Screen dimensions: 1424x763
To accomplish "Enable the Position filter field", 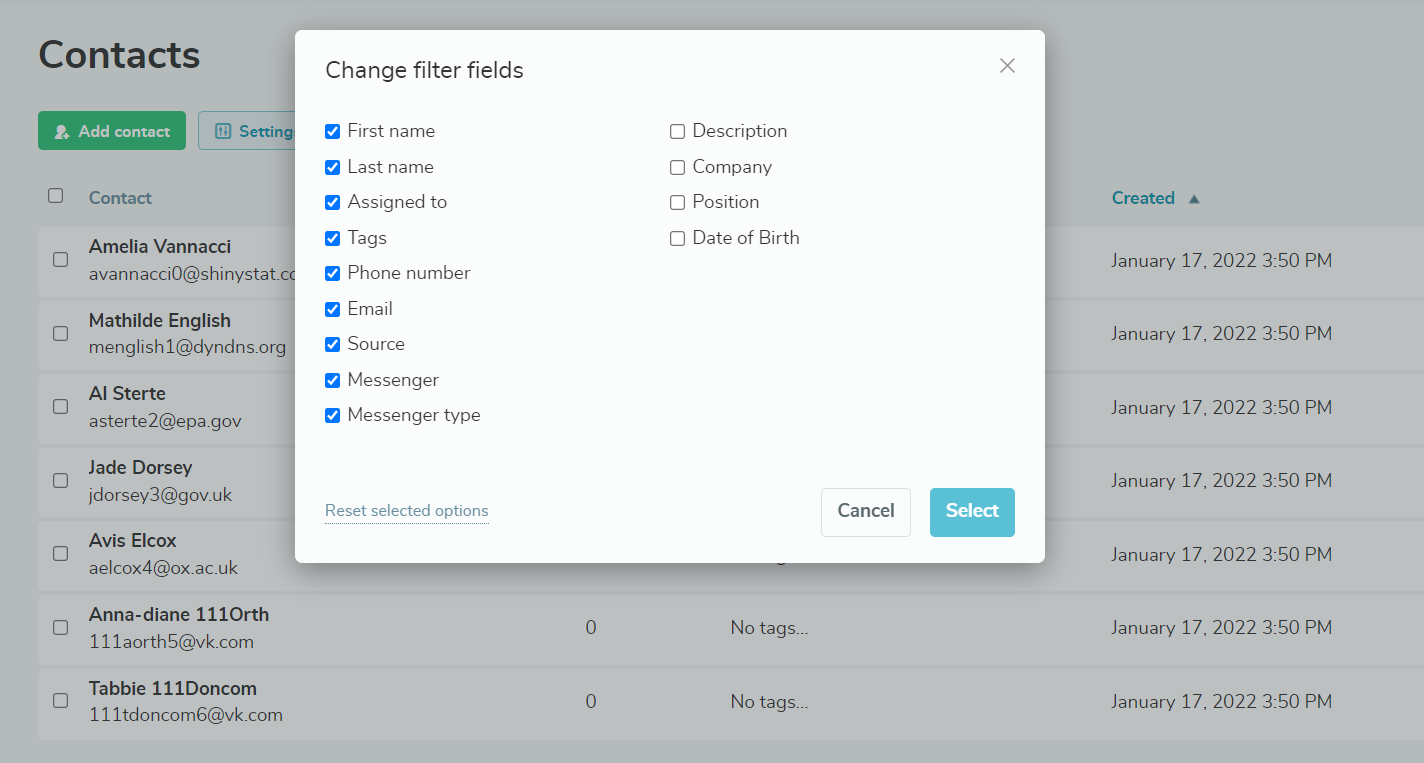I will [678, 202].
